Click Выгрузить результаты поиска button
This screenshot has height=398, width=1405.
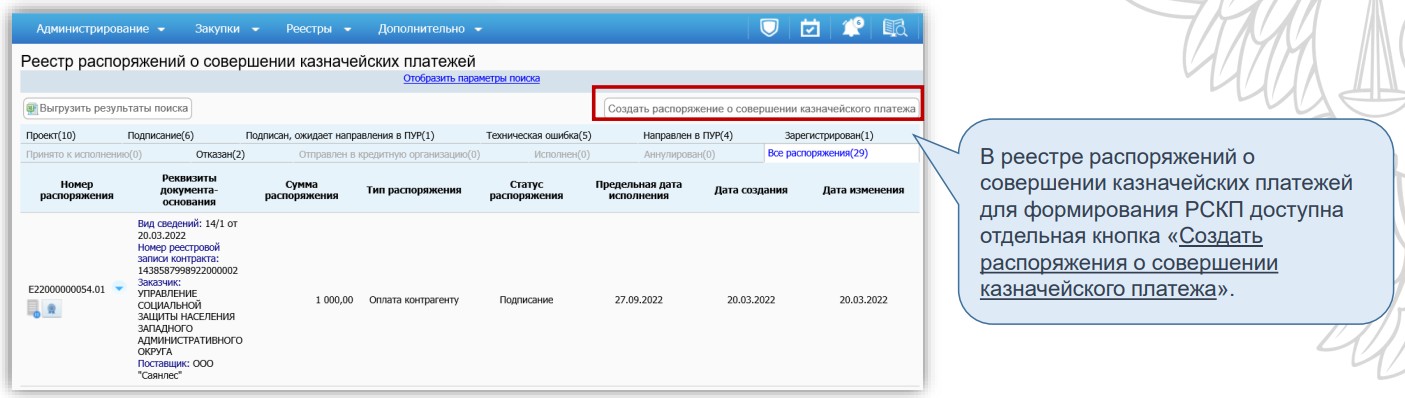pyautogui.click(x=107, y=107)
